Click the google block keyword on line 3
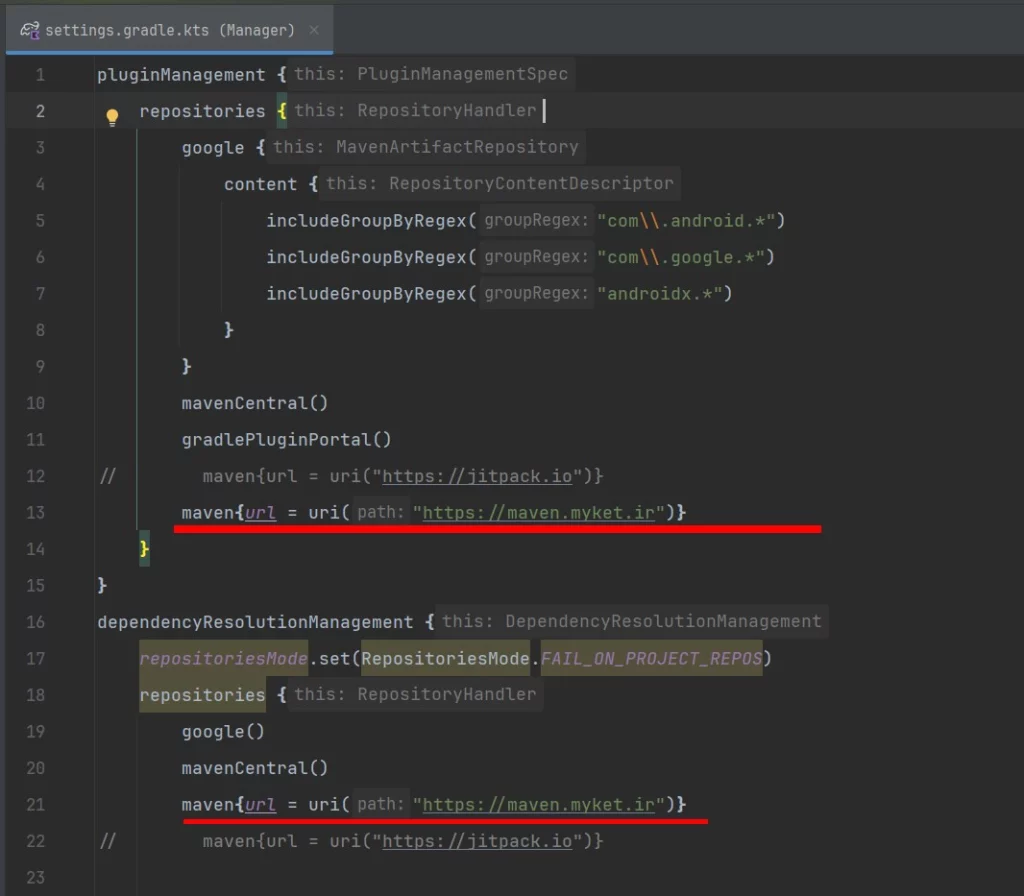Screen dimensions: 1024x896 click(x=213, y=148)
